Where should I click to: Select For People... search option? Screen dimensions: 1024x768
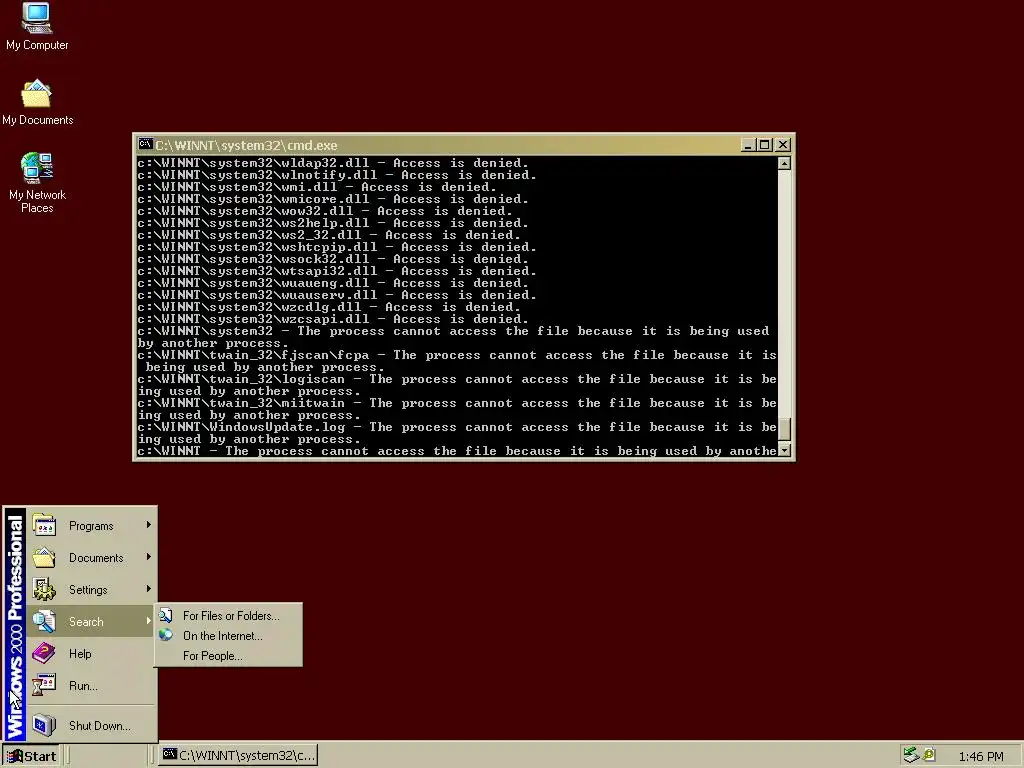229,656
